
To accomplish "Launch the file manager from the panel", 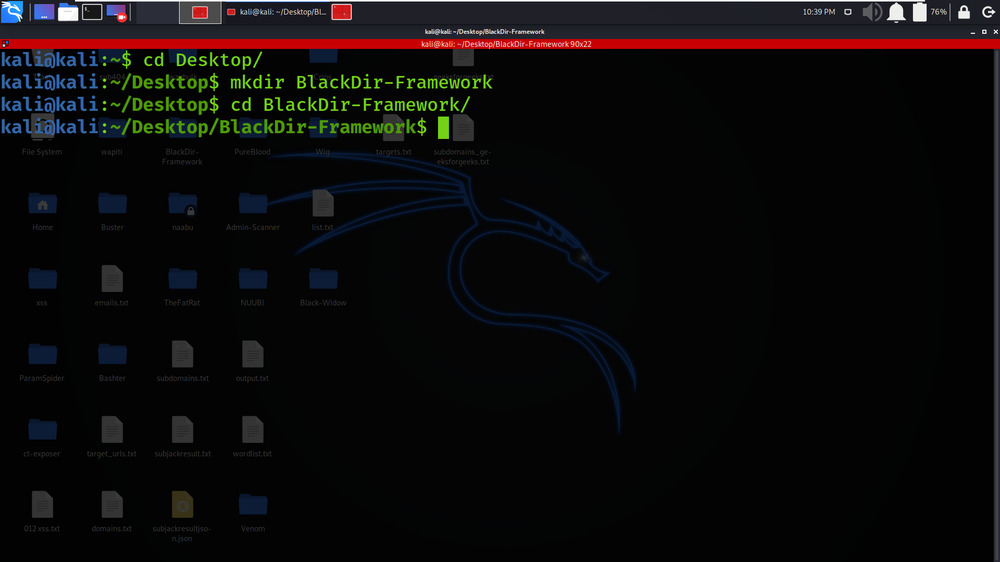I will click(x=68, y=12).
